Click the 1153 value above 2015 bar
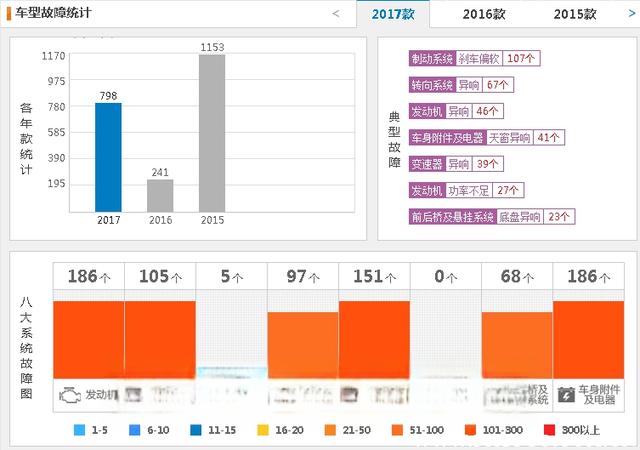This screenshot has height=450, width=640. pyautogui.click(x=212, y=47)
